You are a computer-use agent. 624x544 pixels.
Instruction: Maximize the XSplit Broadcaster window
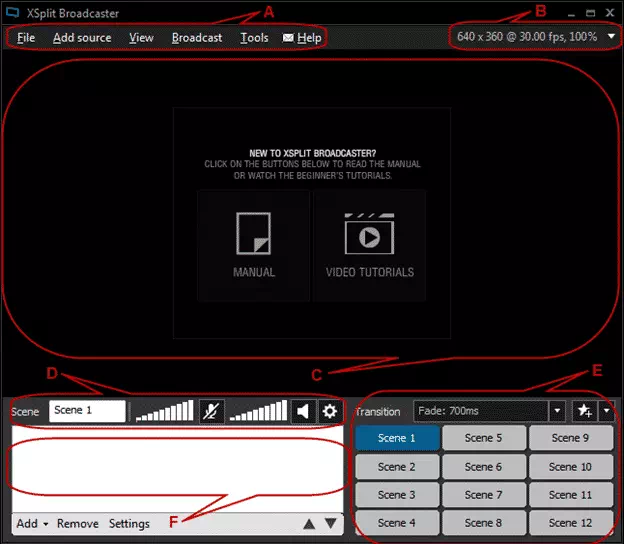tap(591, 13)
